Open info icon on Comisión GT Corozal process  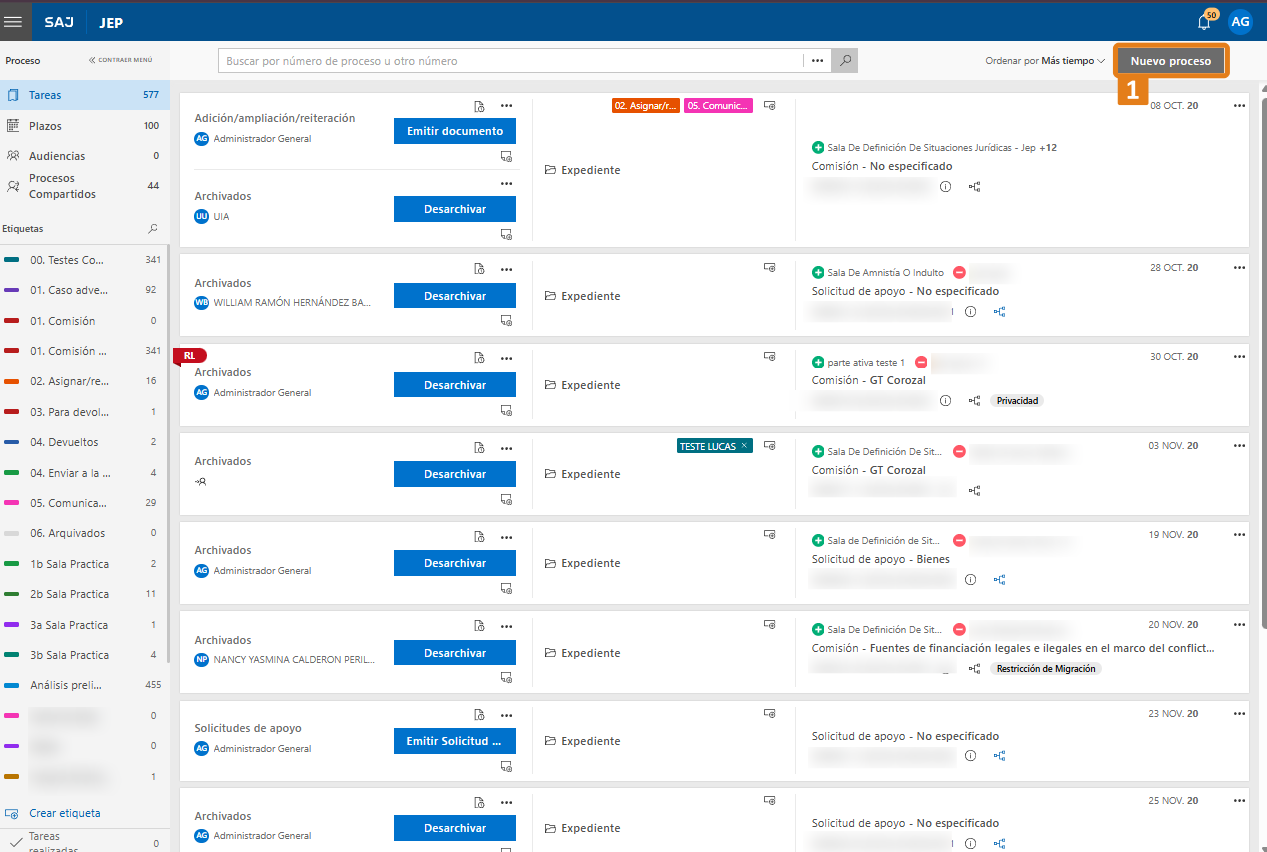pos(945,401)
